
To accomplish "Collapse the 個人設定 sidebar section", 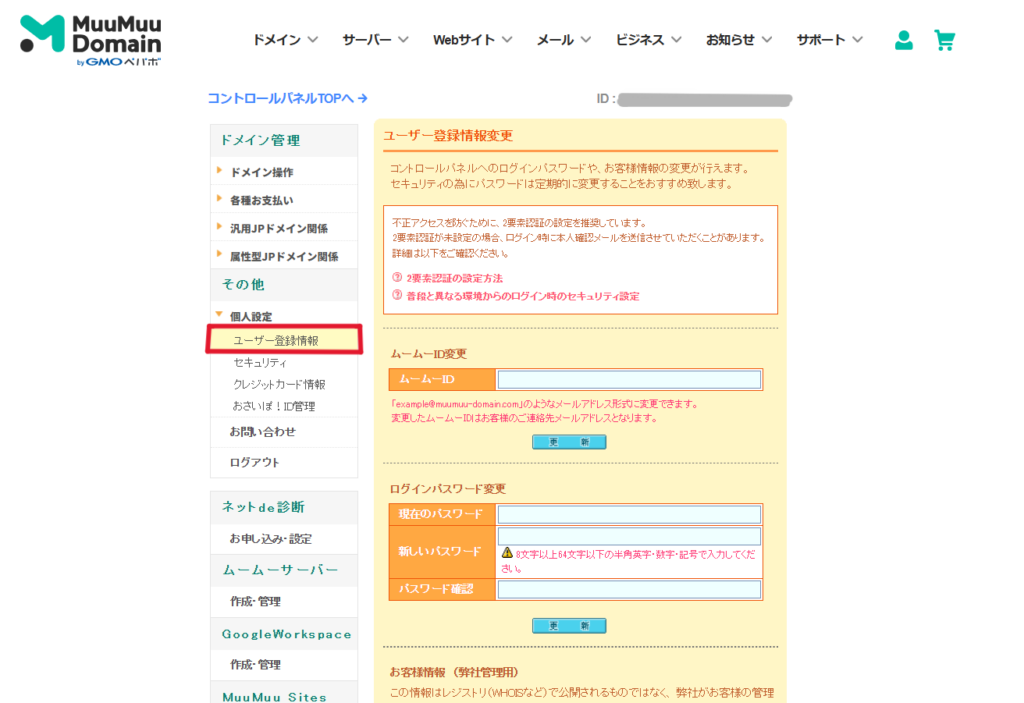I will point(250,316).
